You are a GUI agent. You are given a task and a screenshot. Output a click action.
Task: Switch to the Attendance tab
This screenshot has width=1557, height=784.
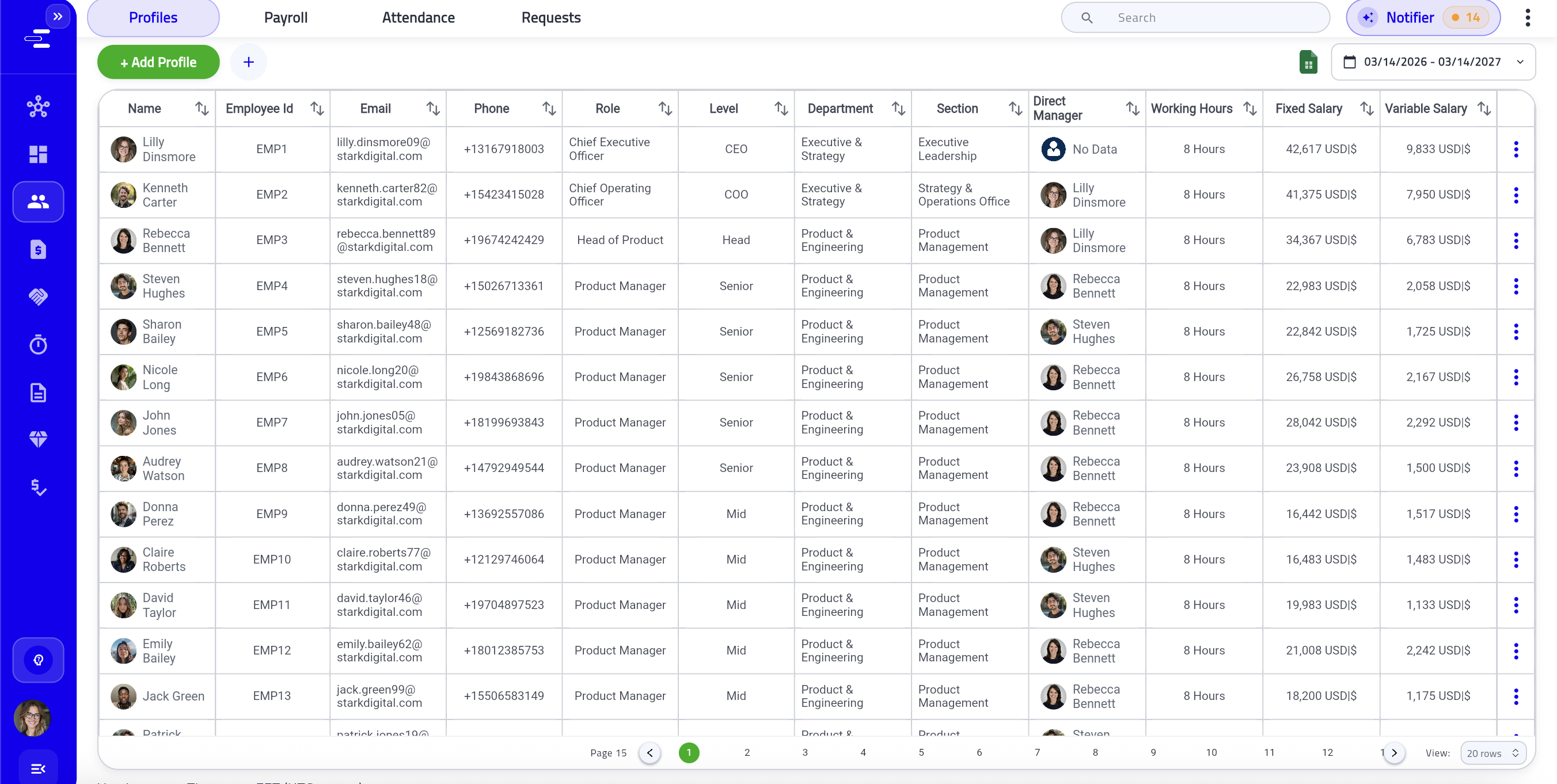[418, 17]
